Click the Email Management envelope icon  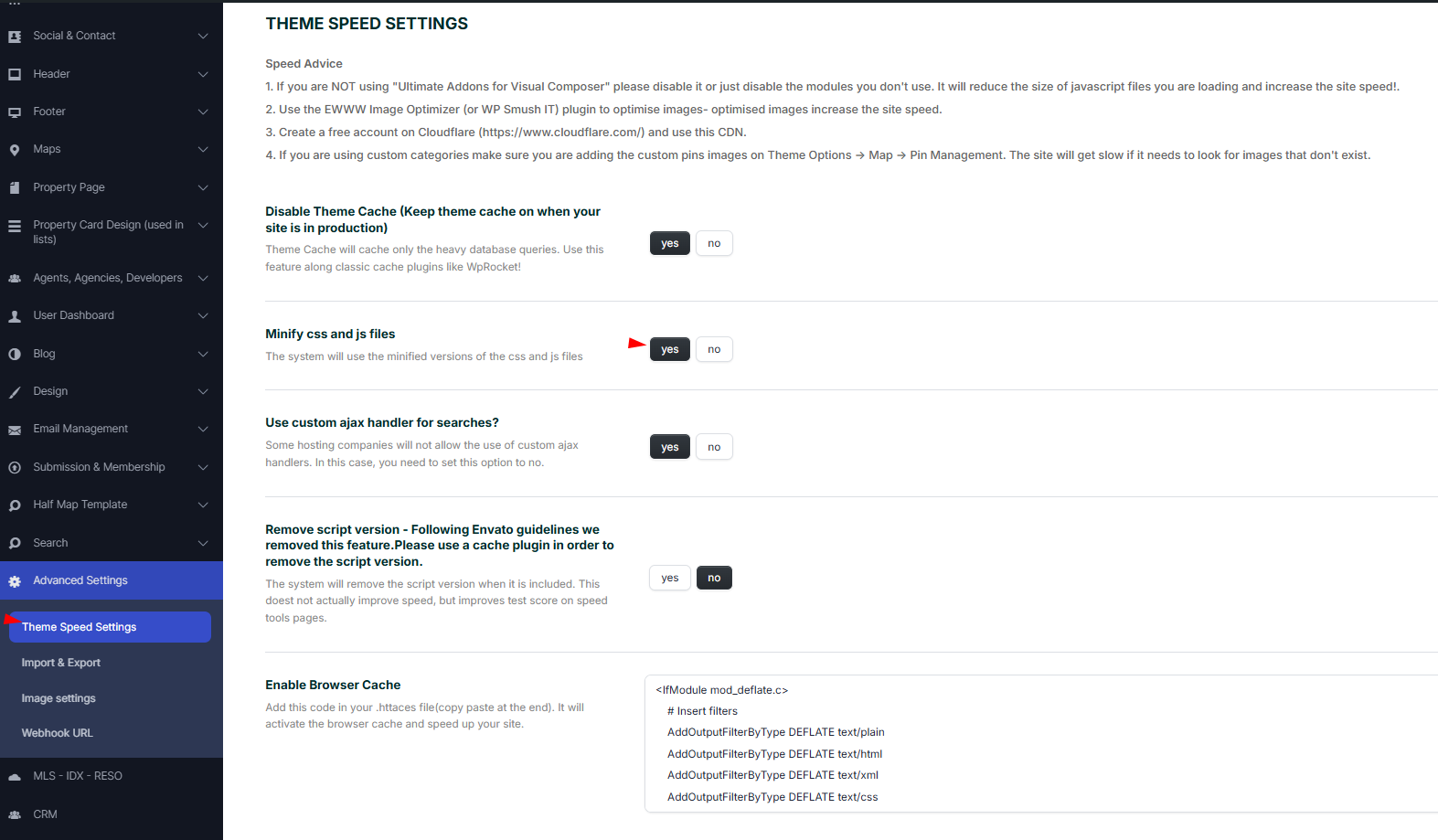[x=15, y=430]
